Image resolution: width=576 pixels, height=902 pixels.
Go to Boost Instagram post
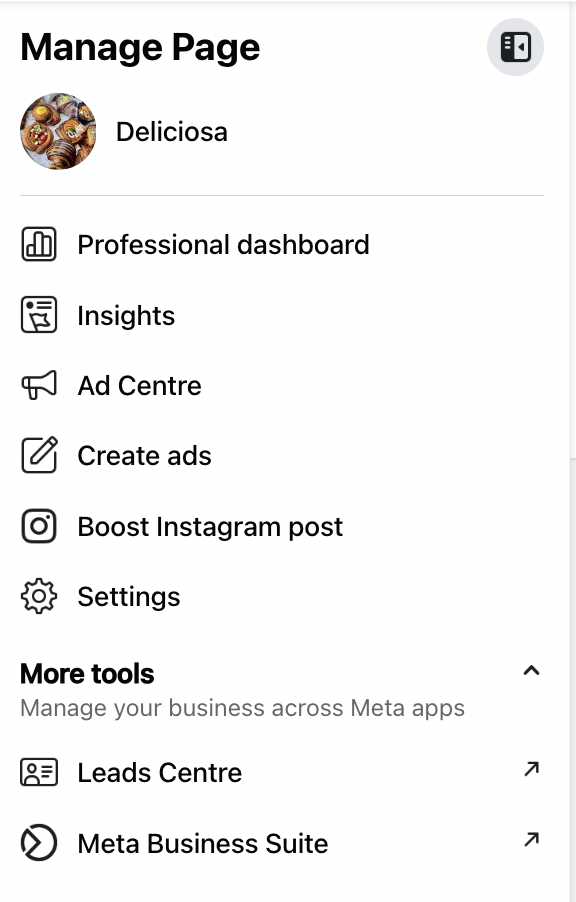pyautogui.click(x=210, y=526)
